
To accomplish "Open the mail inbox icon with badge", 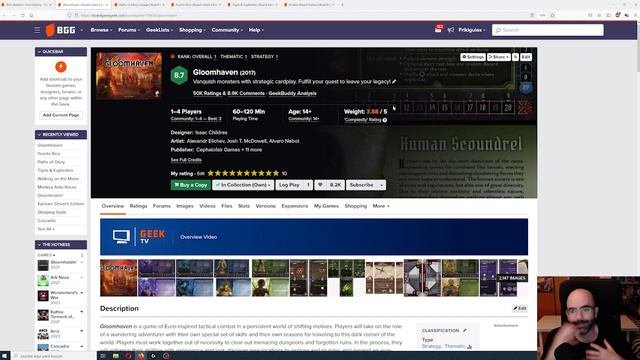I will (x=438, y=29).
